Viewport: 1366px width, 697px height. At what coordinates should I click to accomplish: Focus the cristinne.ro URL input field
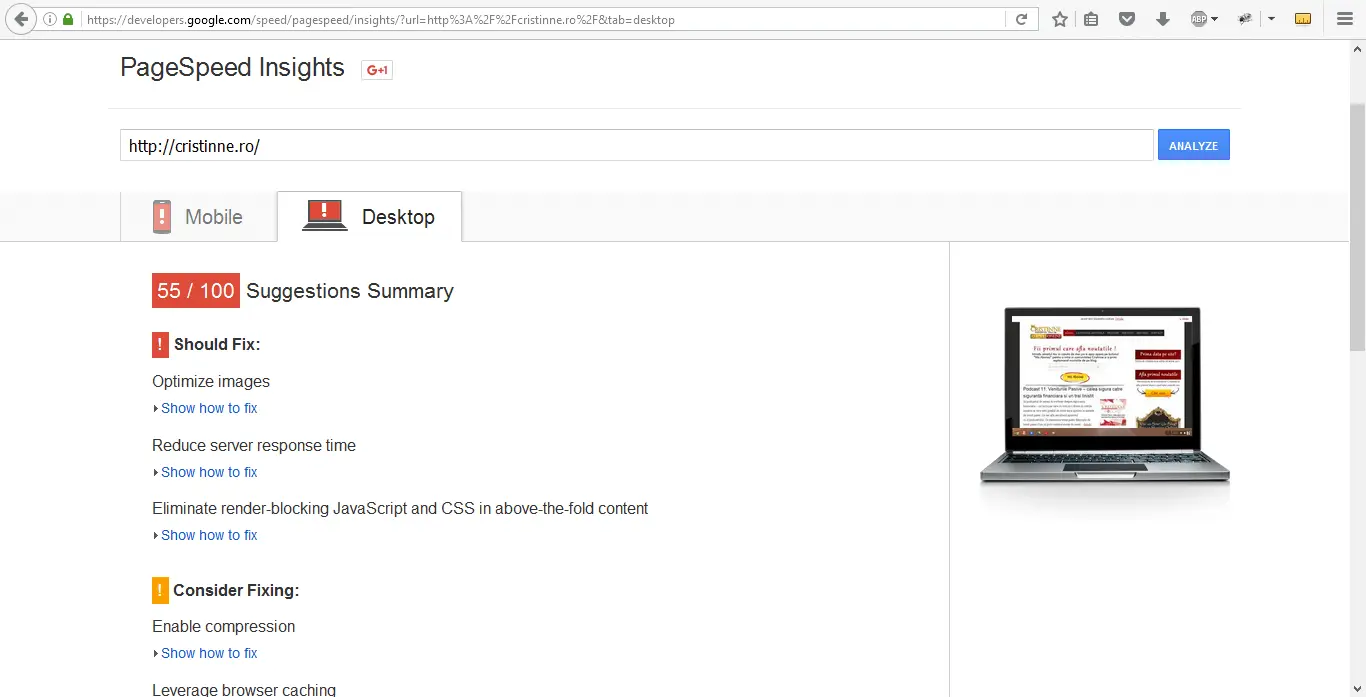637,145
